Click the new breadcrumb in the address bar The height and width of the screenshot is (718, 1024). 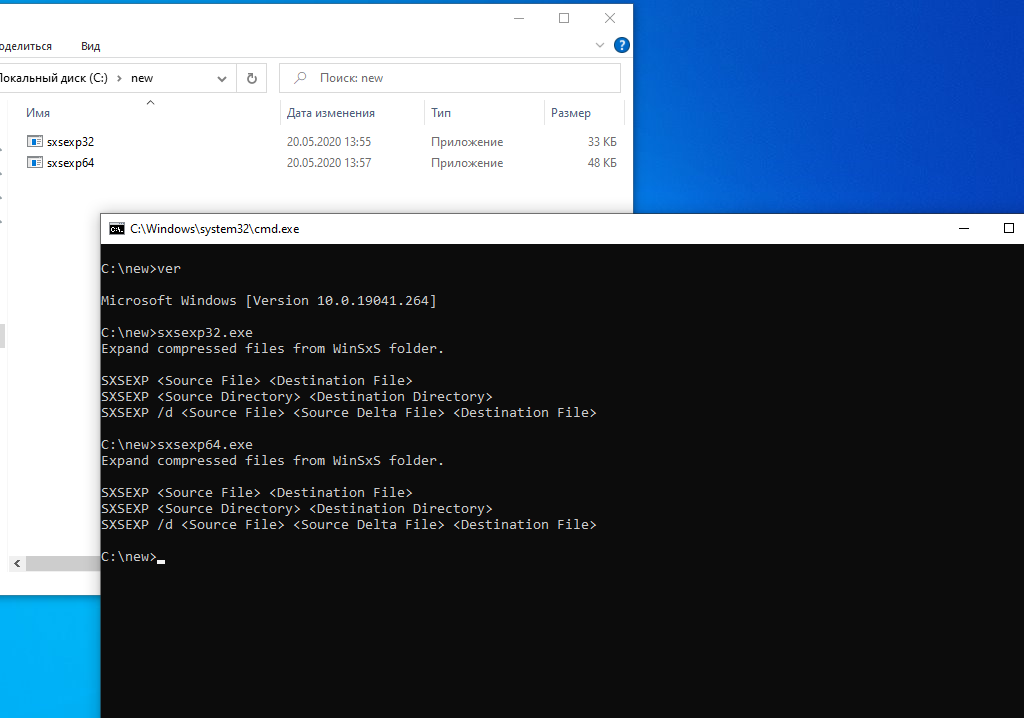(x=141, y=77)
